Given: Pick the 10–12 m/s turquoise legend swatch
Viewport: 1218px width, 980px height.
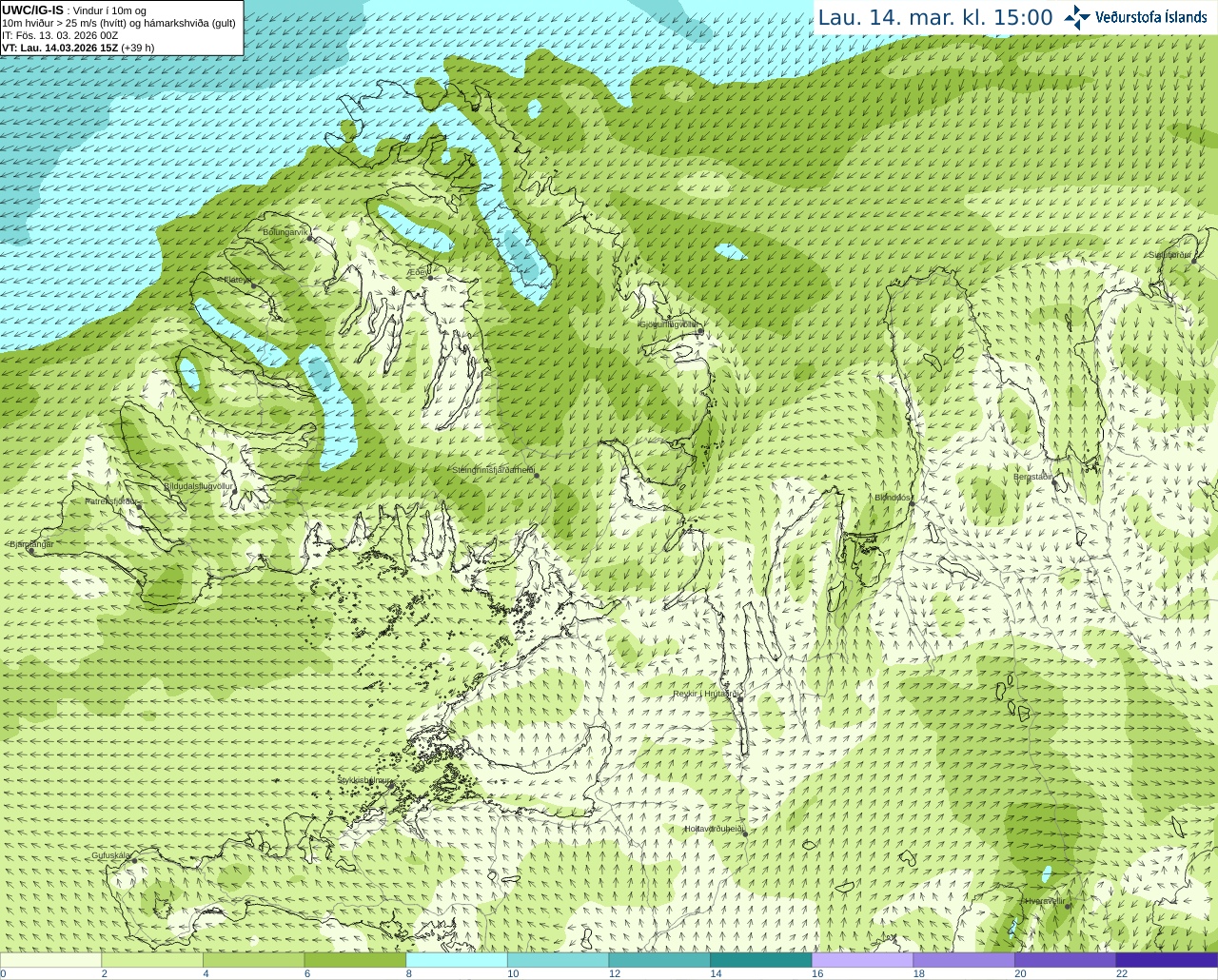Looking at the screenshot, I should pyautogui.click(x=558, y=960).
